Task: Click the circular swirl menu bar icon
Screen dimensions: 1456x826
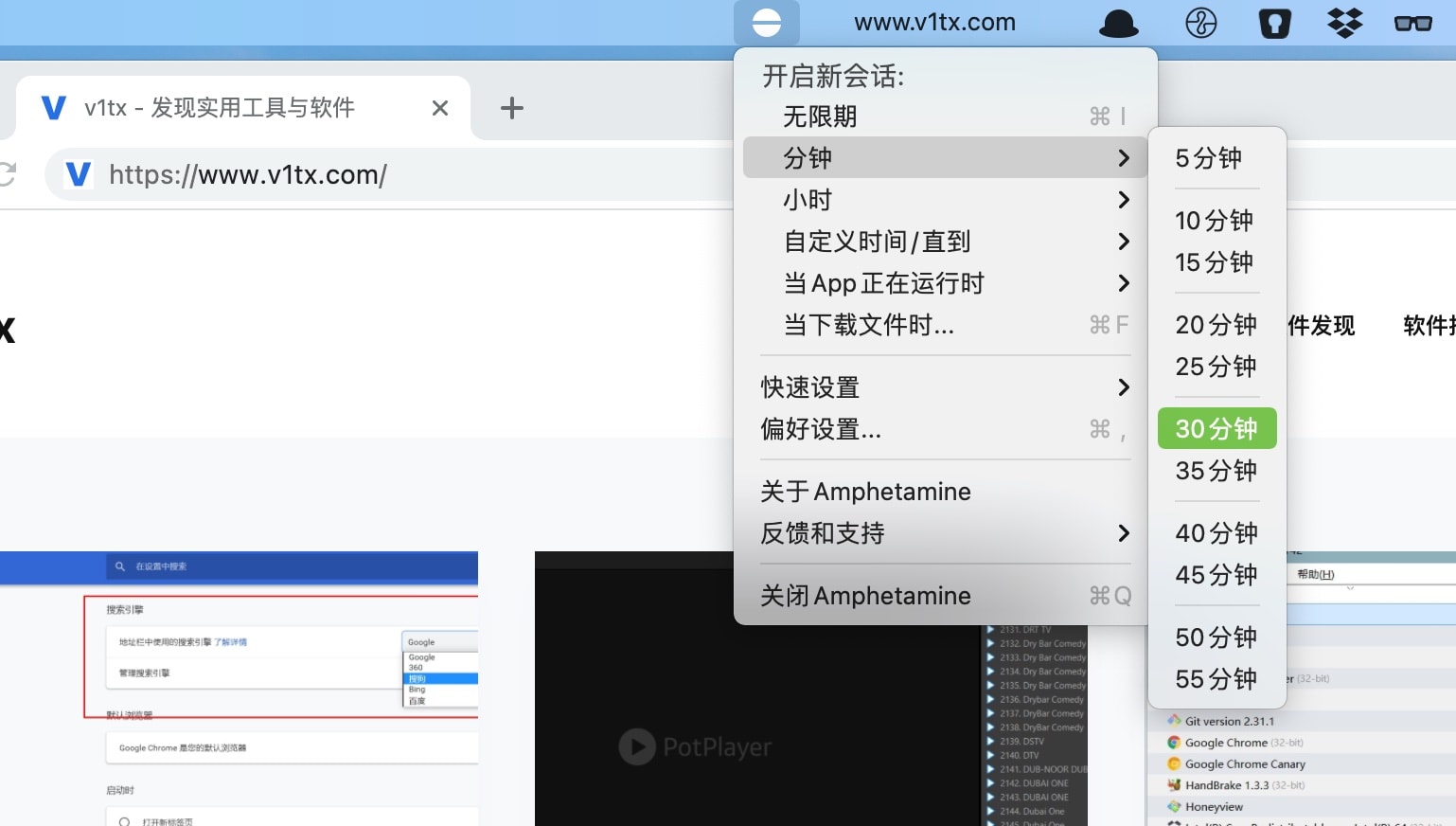Action: [x=1201, y=23]
